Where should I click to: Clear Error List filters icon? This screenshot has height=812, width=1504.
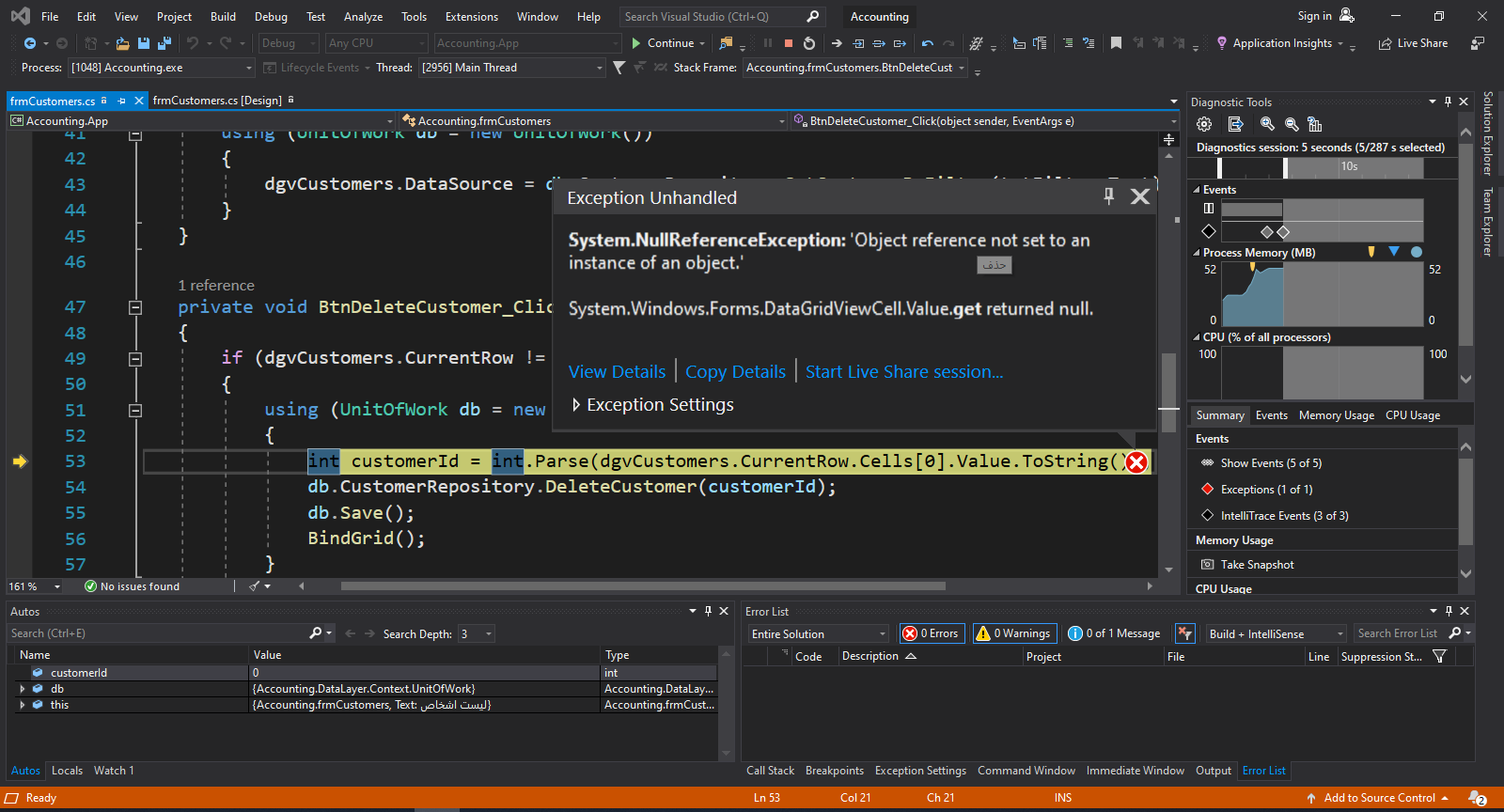click(x=1185, y=633)
